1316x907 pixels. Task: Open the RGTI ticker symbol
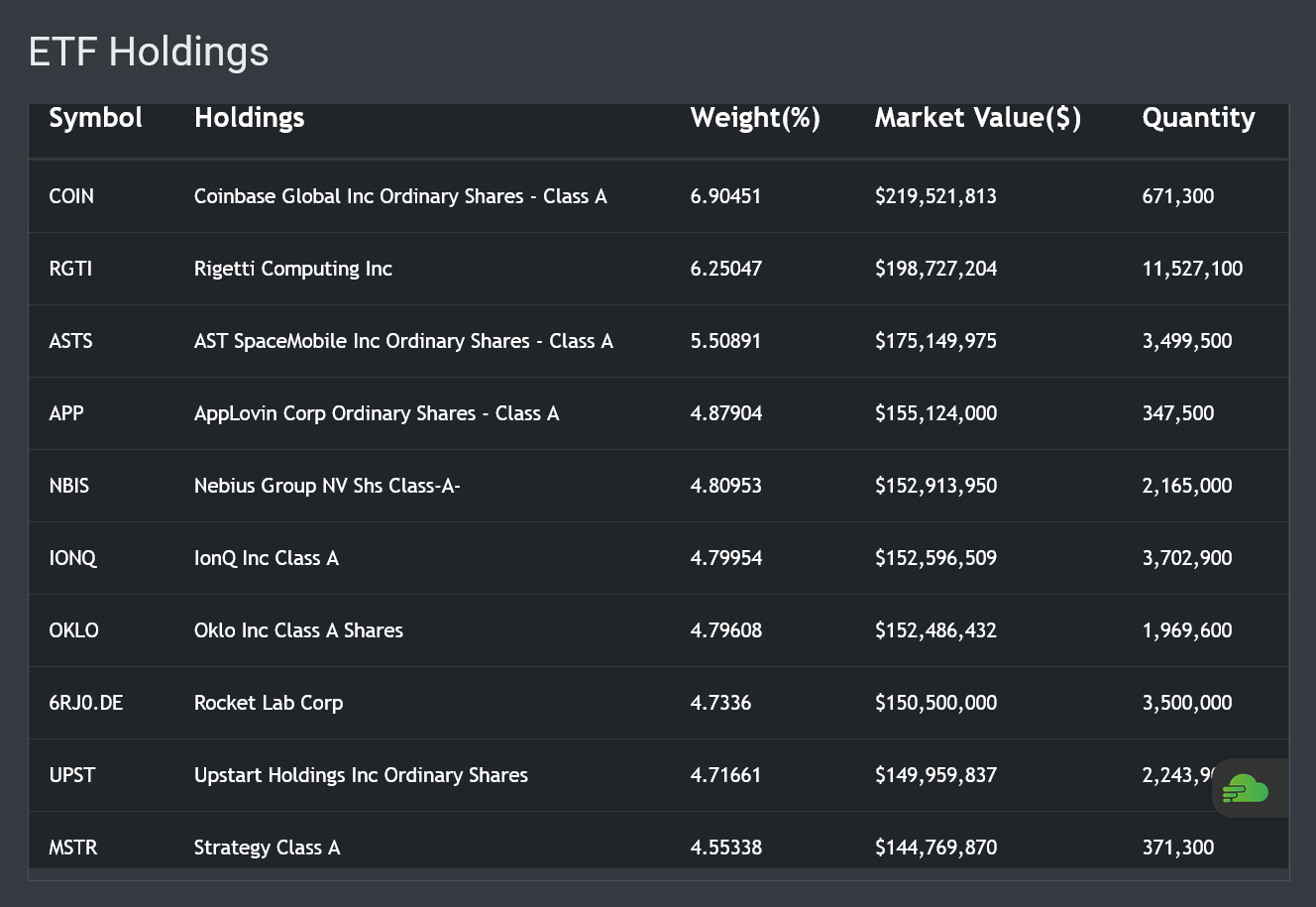coord(70,269)
